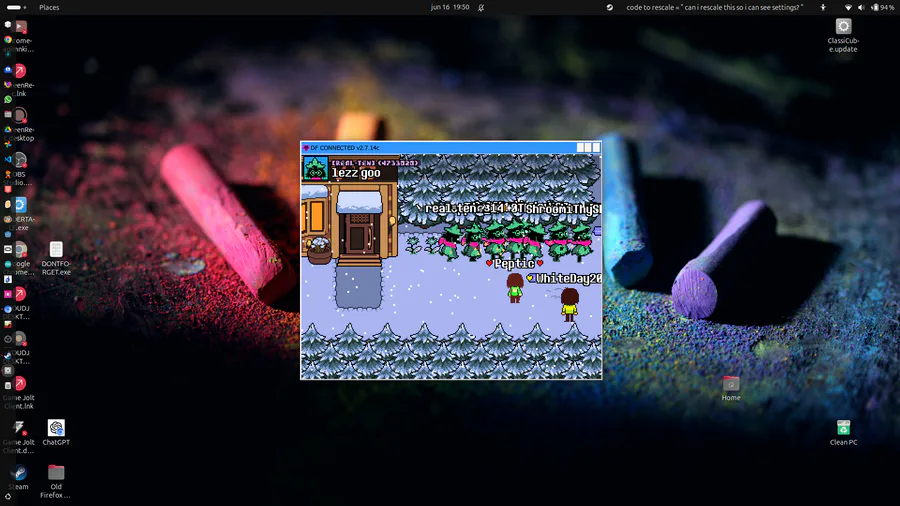Open the accessibility menu icon in top bar
900x506 pixels.
823,7
